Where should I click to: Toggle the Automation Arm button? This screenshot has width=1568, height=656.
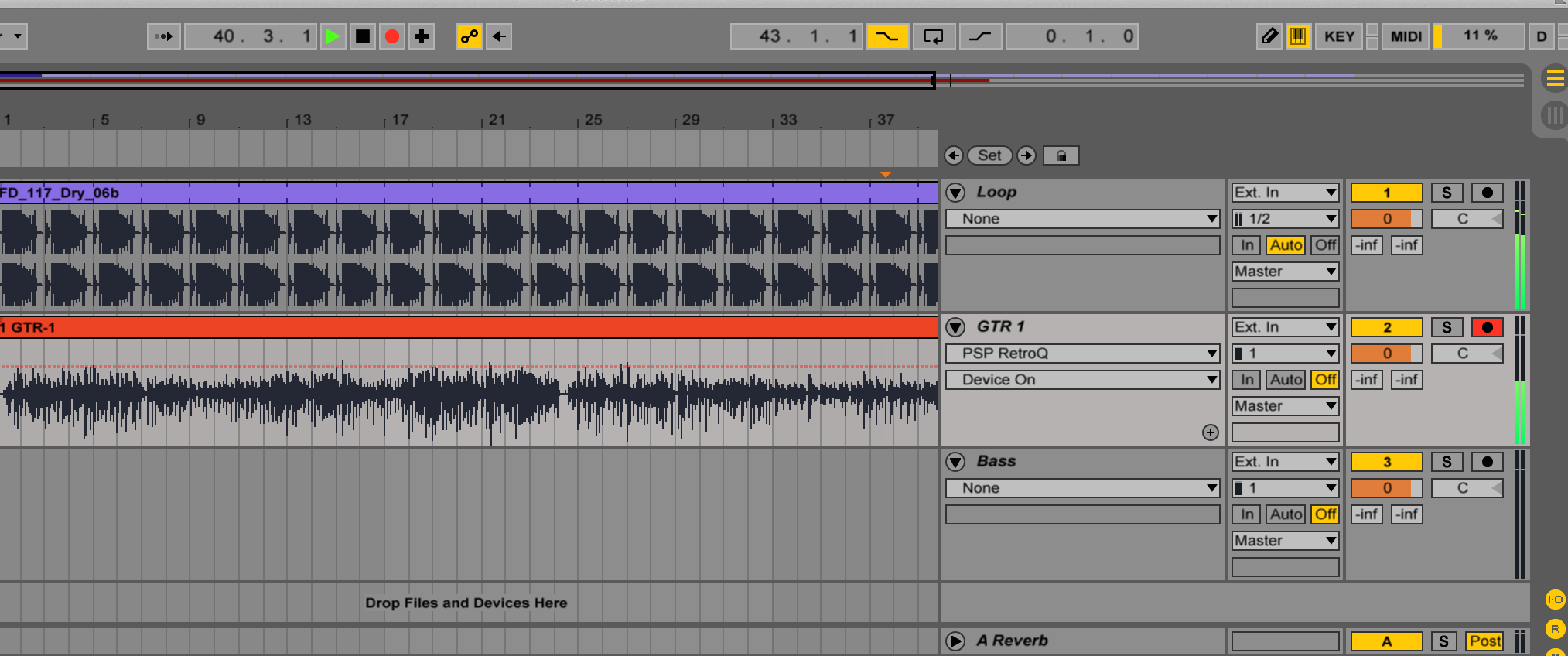pyautogui.click(x=469, y=36)
